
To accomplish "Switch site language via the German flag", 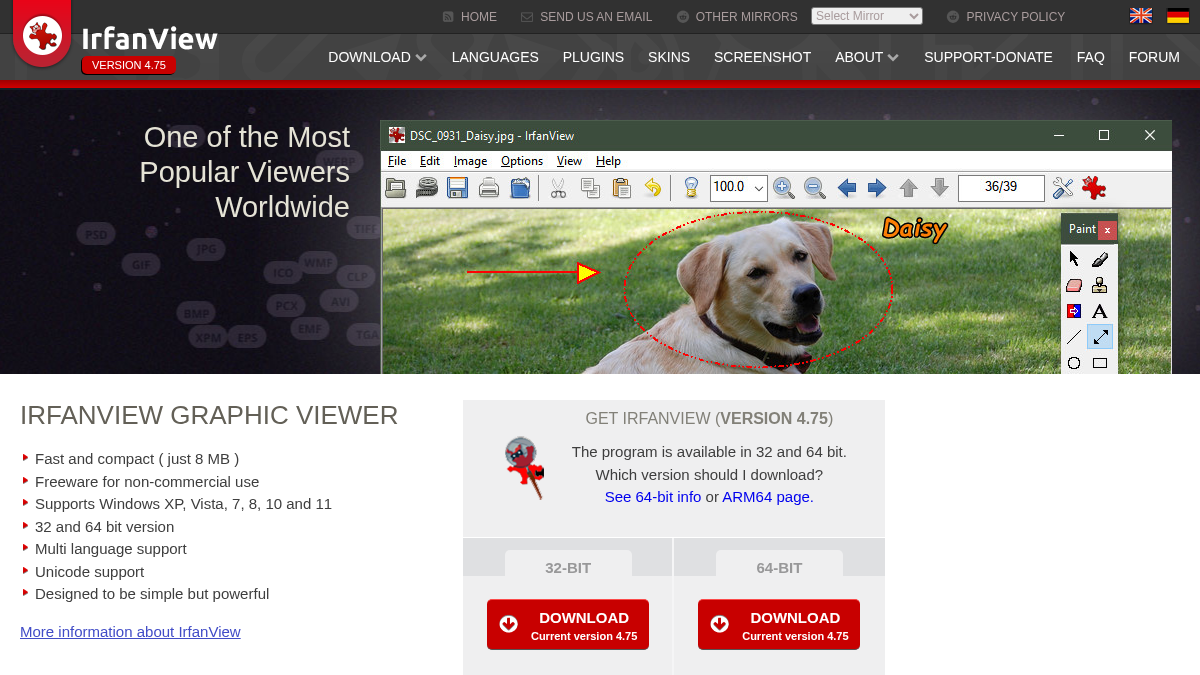I will [x=1178, y=16].
